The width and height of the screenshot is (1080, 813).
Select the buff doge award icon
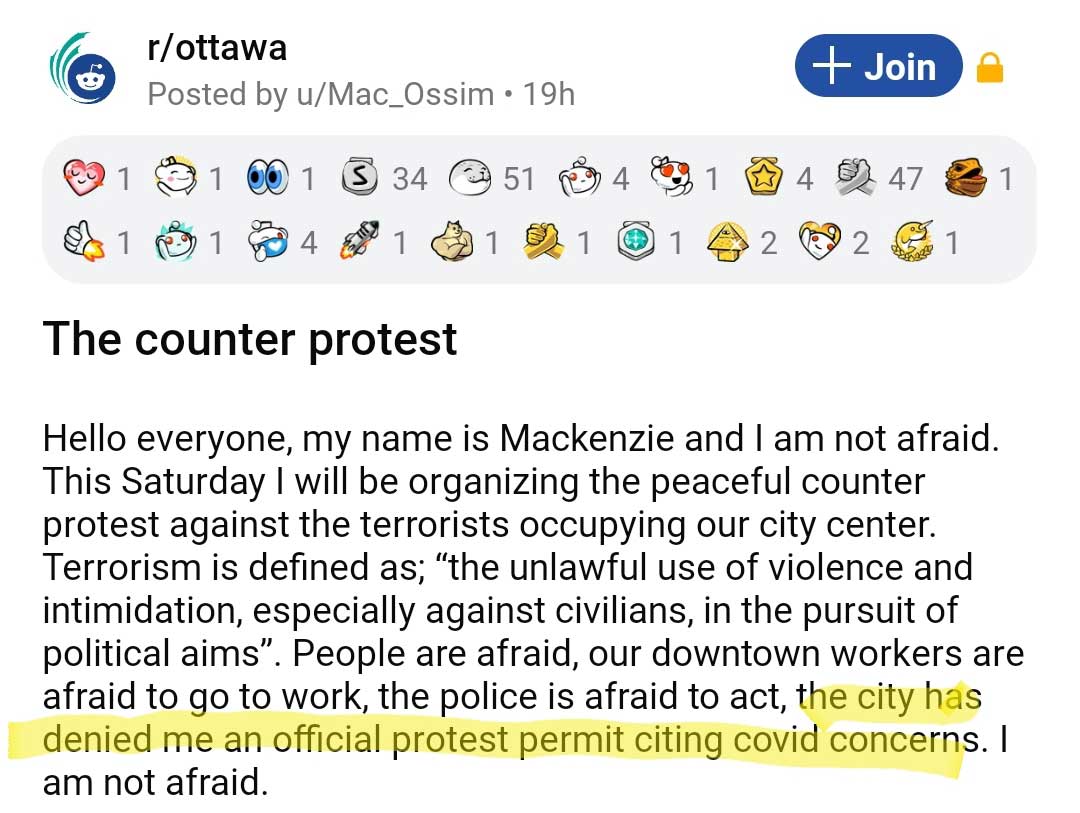[x=452, y=242]
